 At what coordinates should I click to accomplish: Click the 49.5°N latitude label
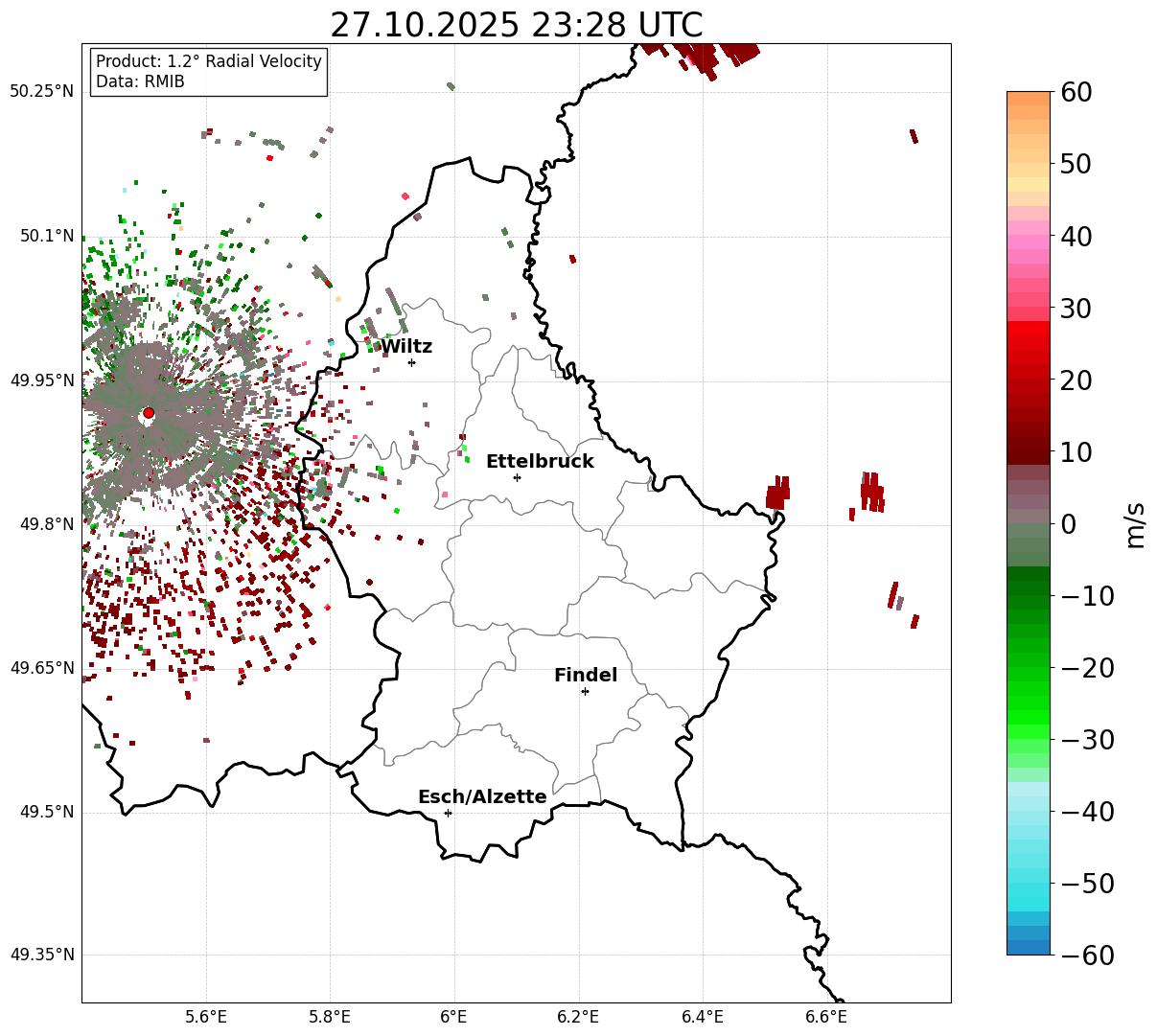(46, 813)
